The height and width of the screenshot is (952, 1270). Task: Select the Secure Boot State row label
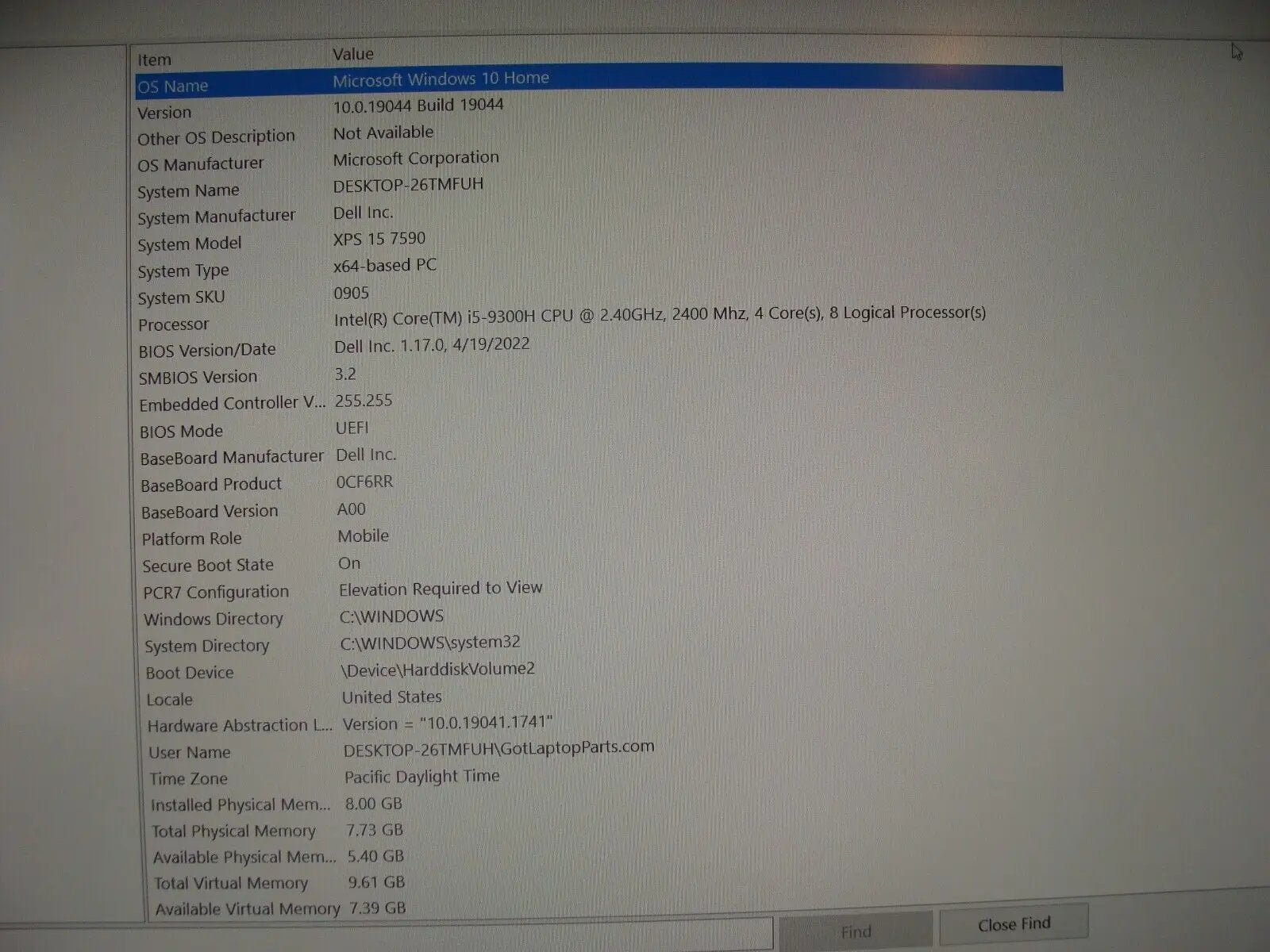[208, 566]
